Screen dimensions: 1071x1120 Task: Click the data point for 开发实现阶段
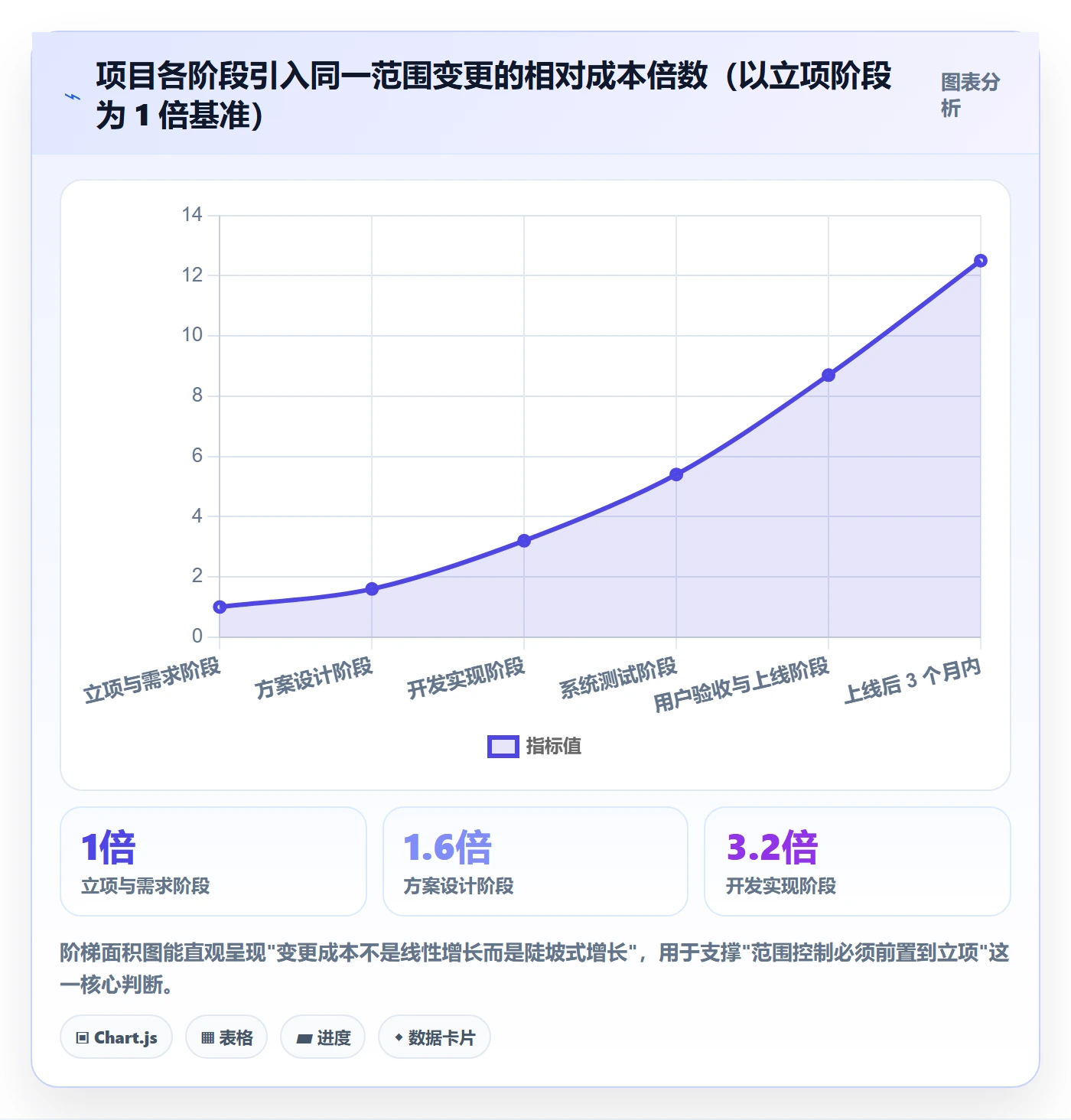pyautogui.click(x=524, y=541)
